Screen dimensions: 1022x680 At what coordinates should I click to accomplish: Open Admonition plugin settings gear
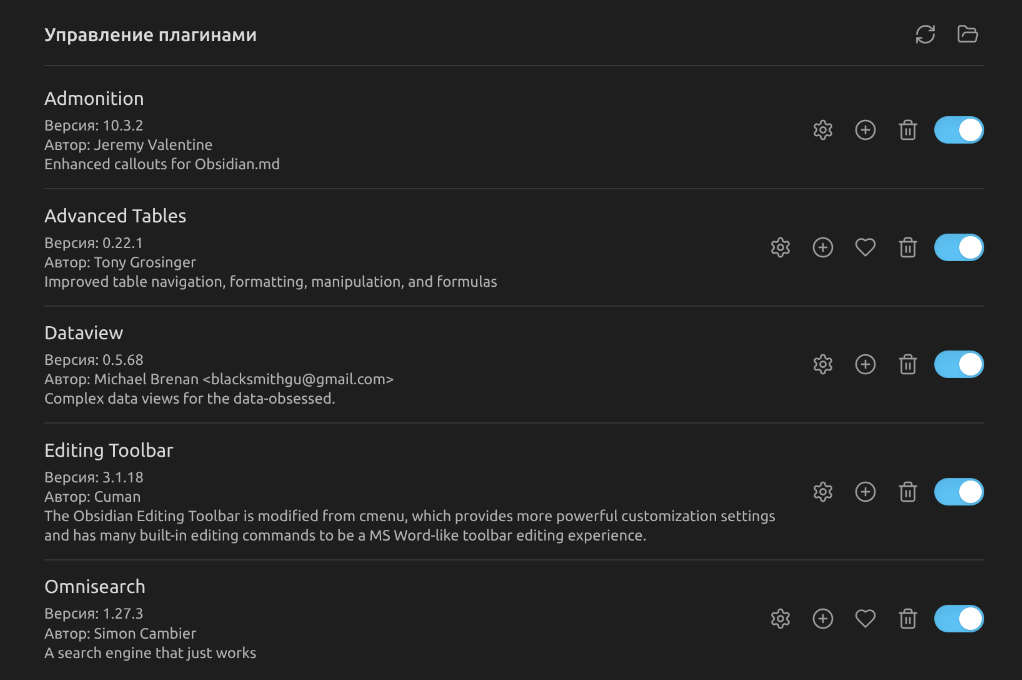point(823,130)
